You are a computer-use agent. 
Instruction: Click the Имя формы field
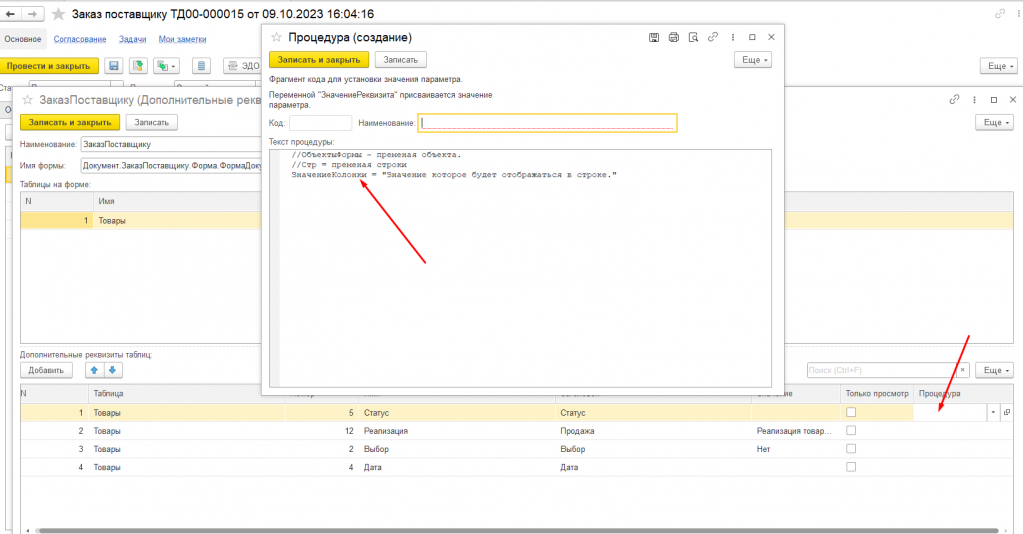[171, 166]
